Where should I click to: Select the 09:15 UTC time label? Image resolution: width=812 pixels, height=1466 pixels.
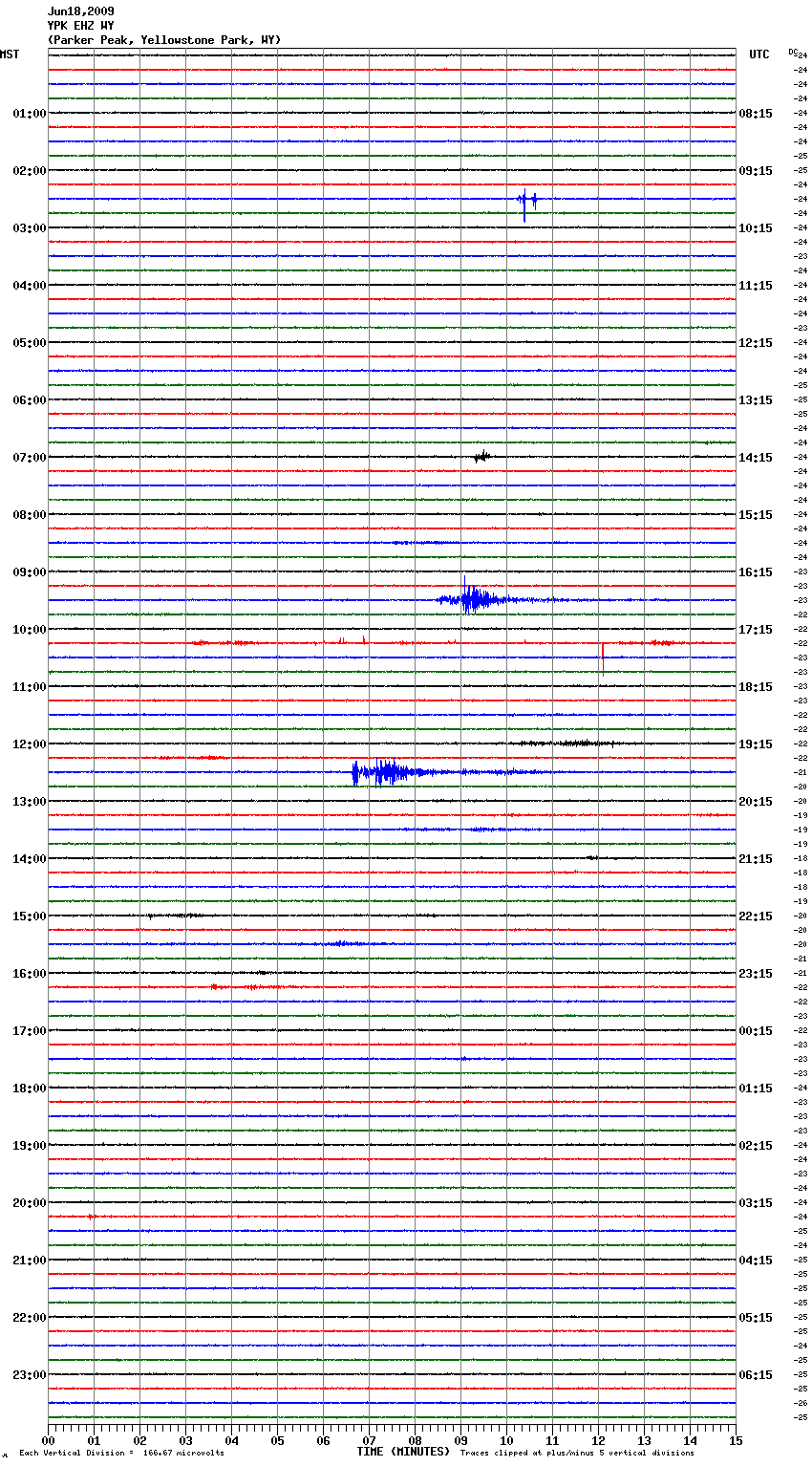756,171
